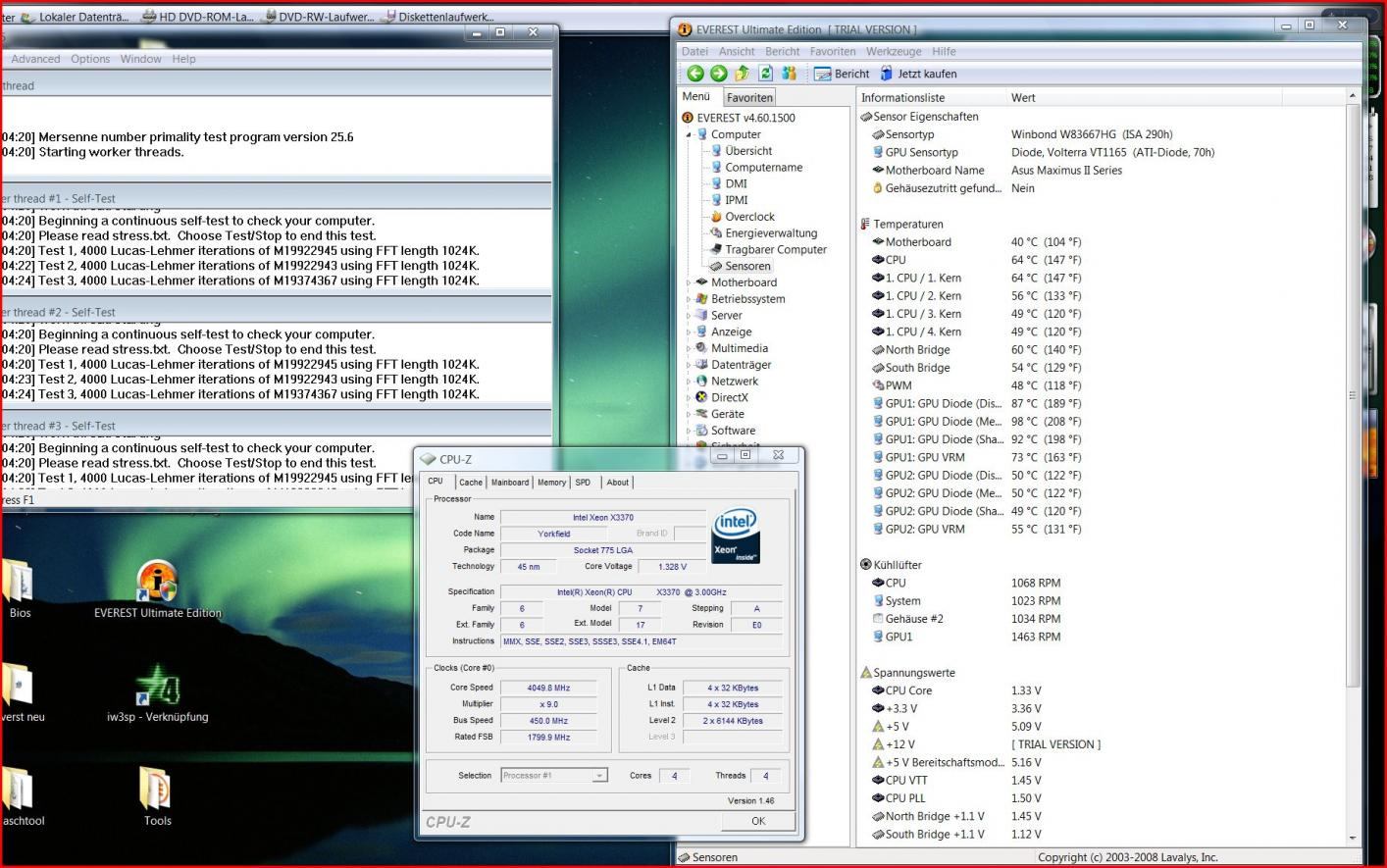This screenshot has width=1387, height=868.
Task: Select Übersicht in the EVEREST tree
Action: (x=748, y=151)
